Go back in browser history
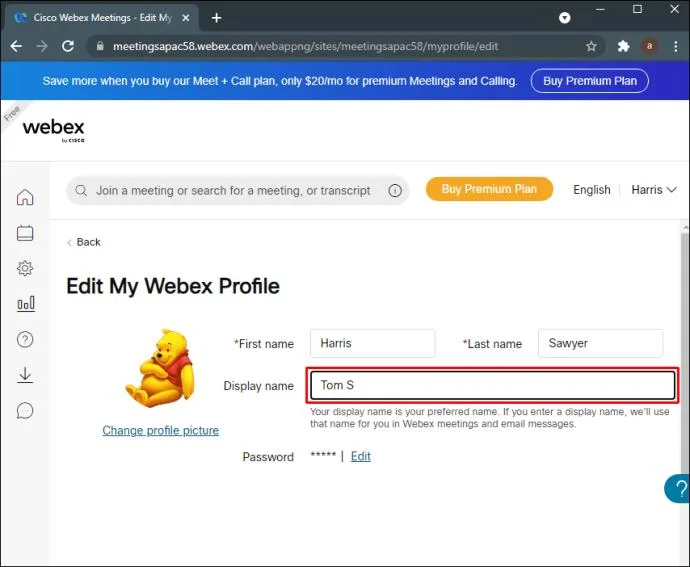The image size is (690, 567). [x=16, y=46]
